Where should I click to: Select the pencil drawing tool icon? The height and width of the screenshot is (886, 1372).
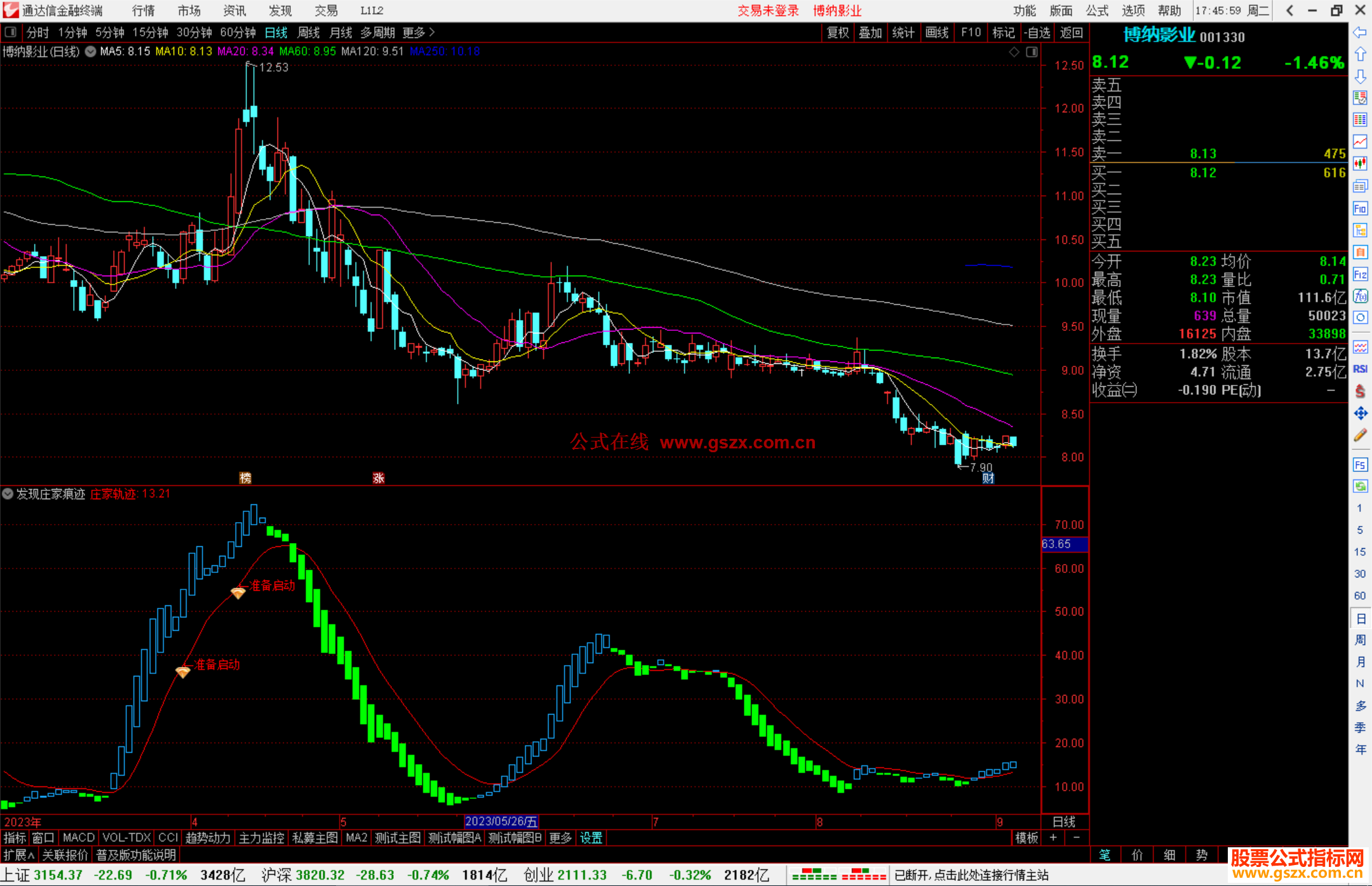1360,436
